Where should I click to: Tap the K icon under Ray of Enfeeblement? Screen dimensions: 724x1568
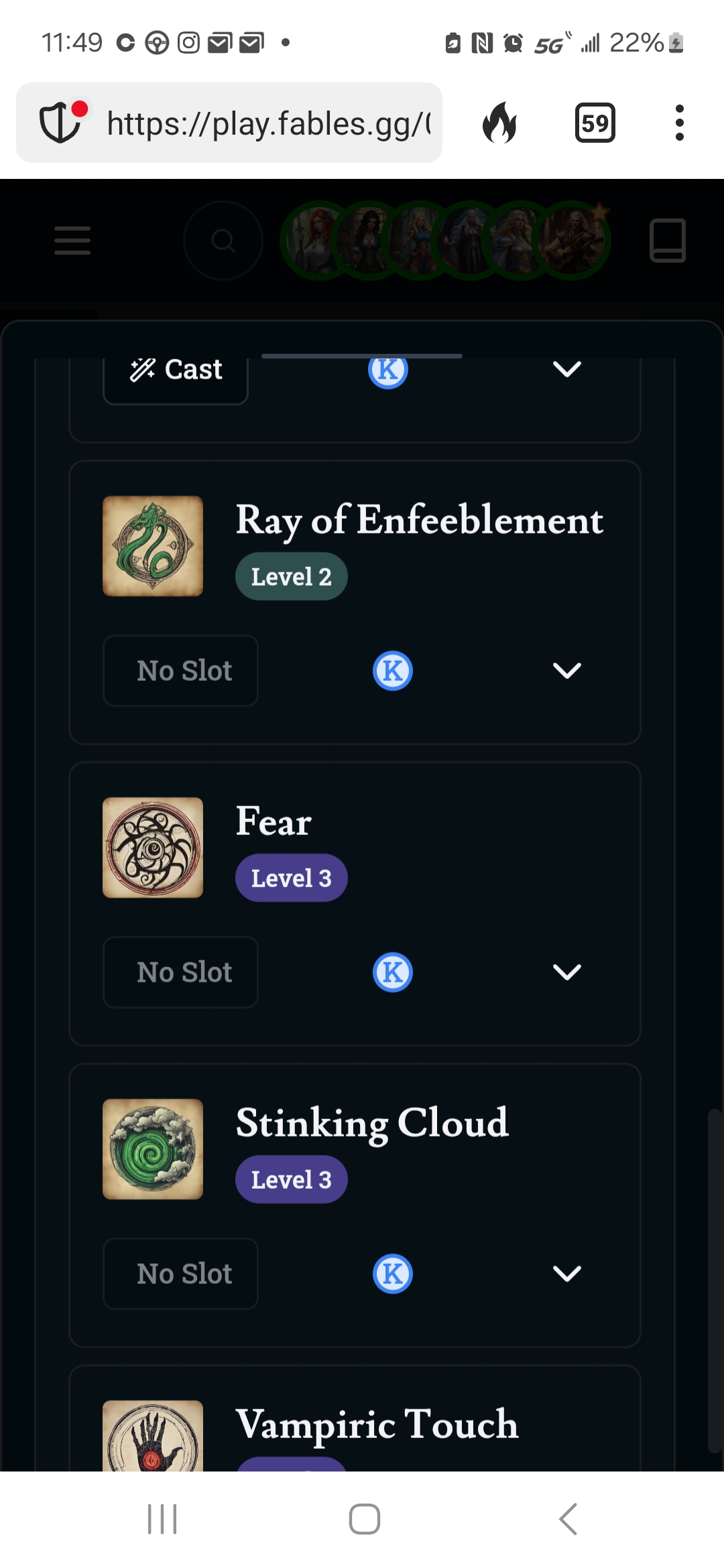click(393, 671)
